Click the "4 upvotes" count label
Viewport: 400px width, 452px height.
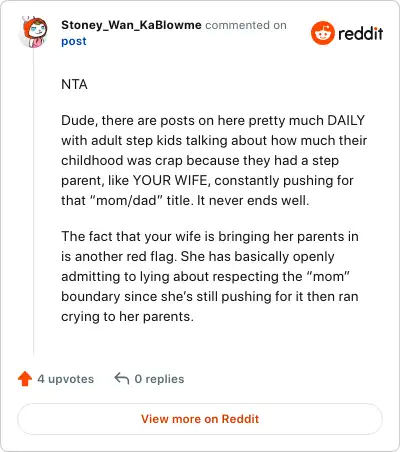tap(65, 379)
